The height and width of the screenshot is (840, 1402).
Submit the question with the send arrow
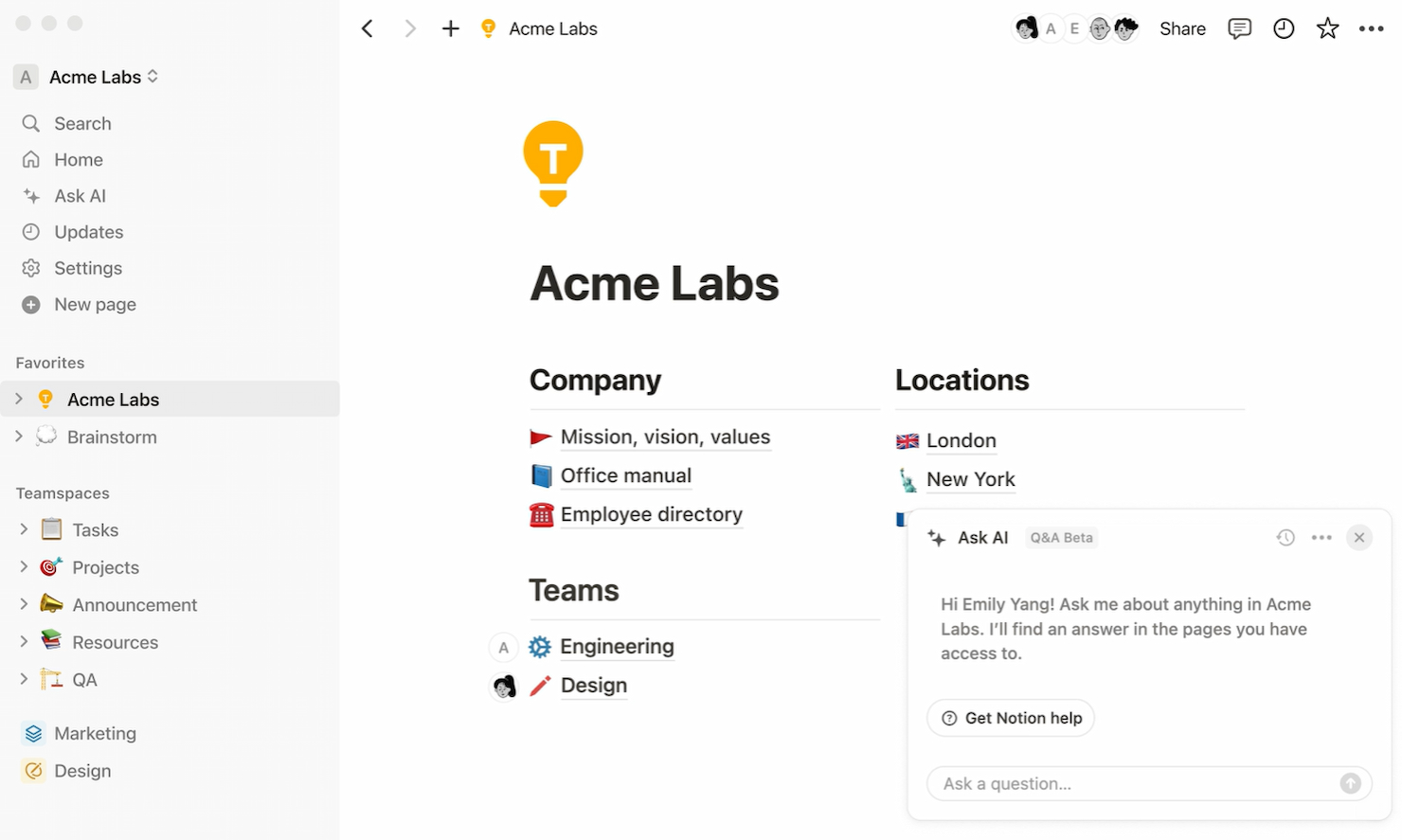pos(1351,783)
